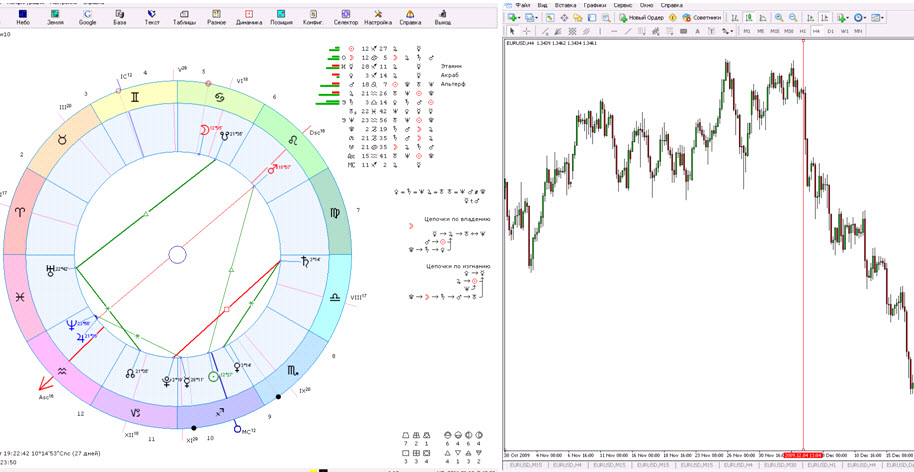Viewport: 914px width, 472px height.
Task: Expand the chart templates dropdown
Action: pos(883,17)
